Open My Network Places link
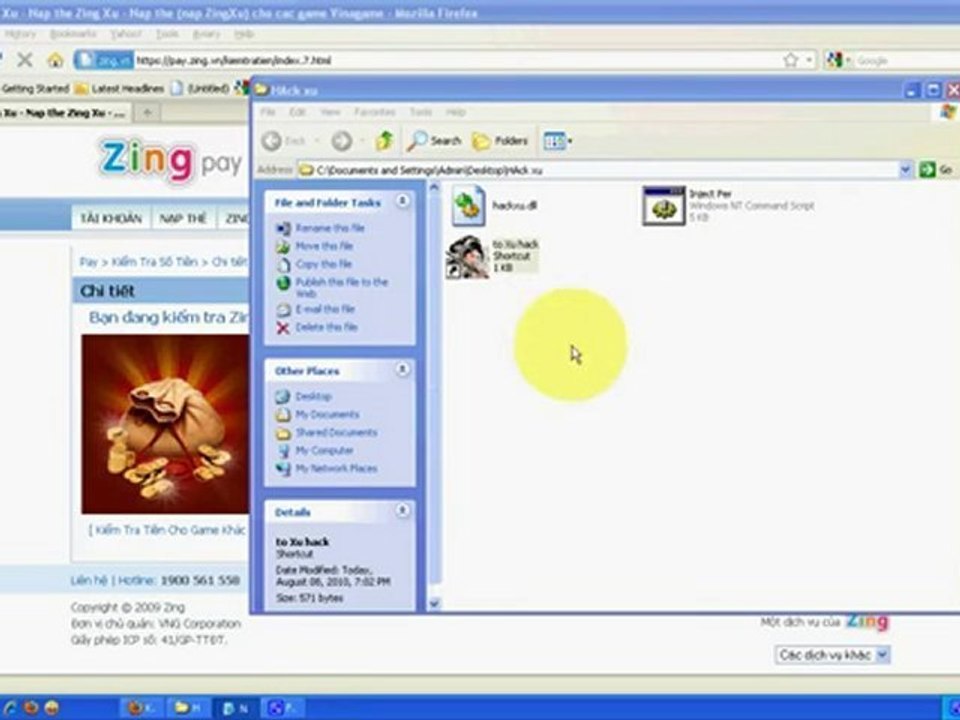This screenshot has height=720, width=960. [336, 469]
